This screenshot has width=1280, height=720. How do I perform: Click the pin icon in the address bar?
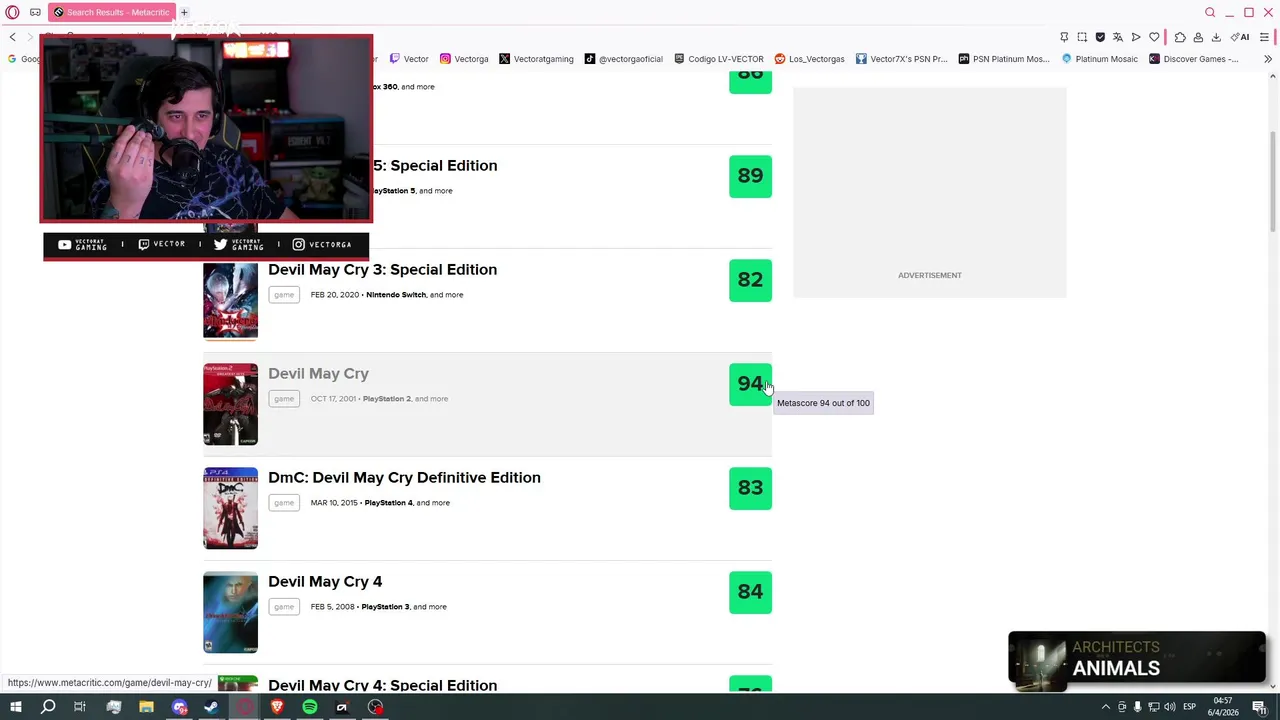tap(1064, 37)
